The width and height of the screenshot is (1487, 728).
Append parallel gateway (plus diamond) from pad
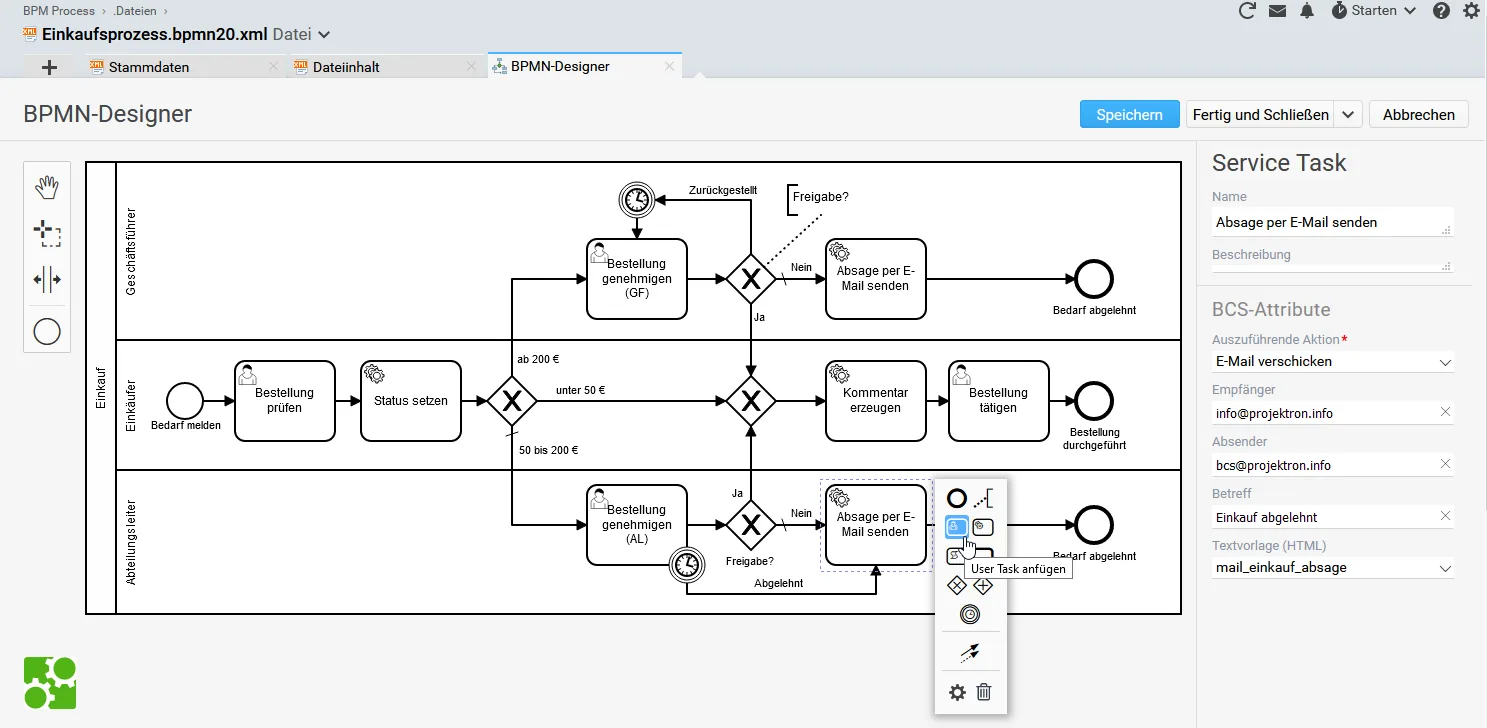(x=983, y=585)
